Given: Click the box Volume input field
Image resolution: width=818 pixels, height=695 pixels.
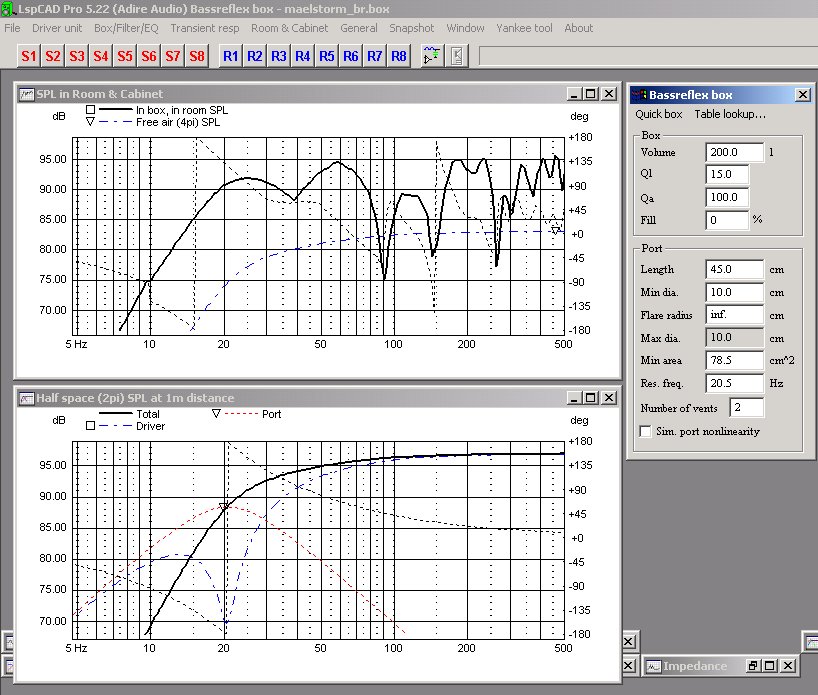Looking at the screenshot, I should (x=734, y=153).
